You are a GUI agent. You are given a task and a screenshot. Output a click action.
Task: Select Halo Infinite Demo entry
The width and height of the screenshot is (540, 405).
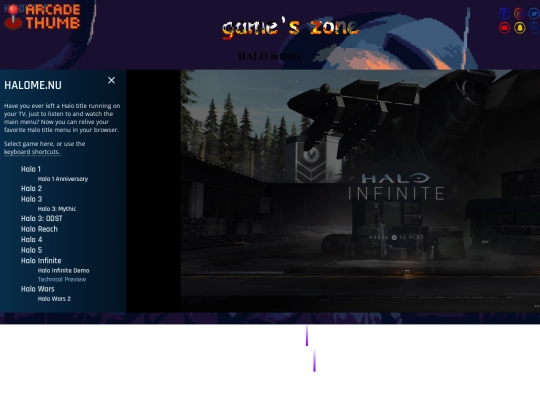pos(63,270)
